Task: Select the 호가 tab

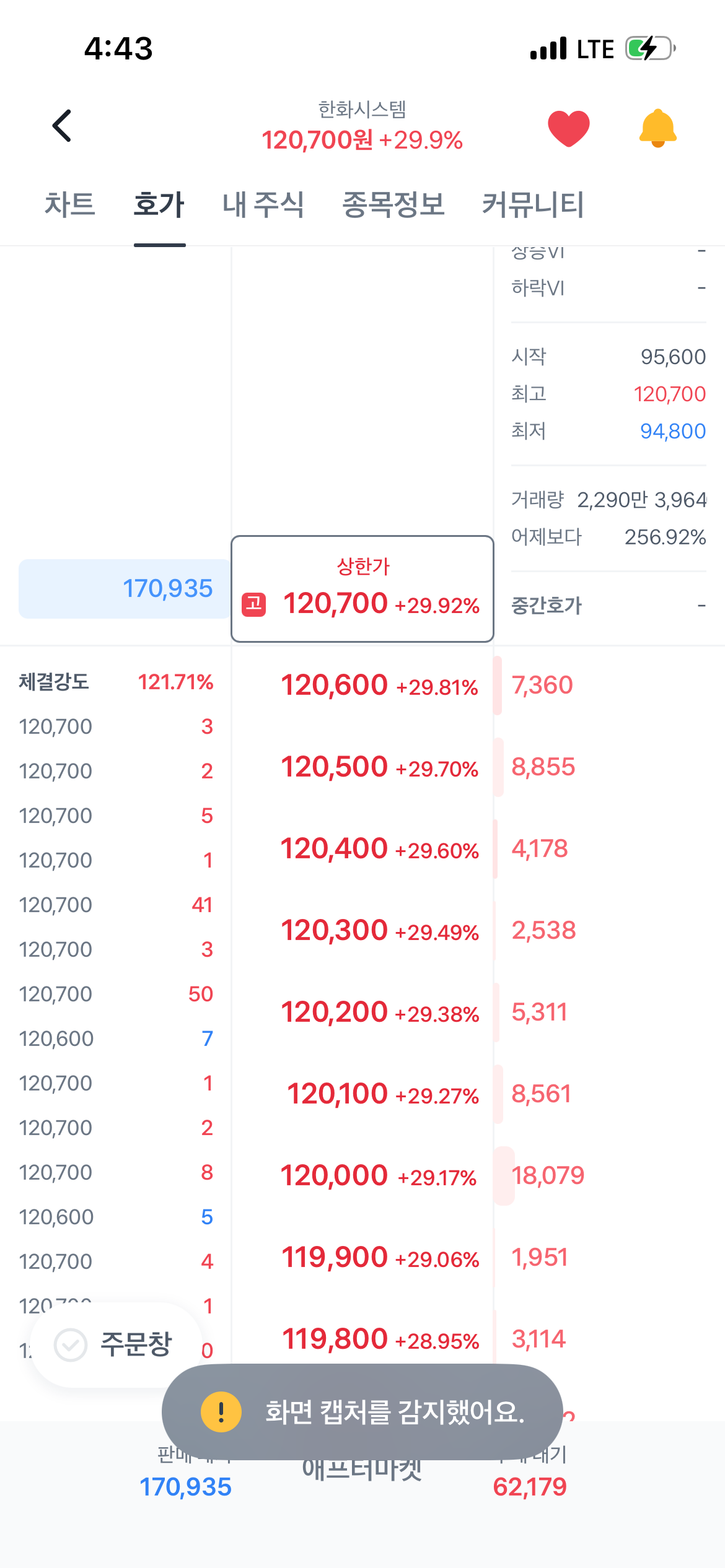Action: [x=159, y=204]
